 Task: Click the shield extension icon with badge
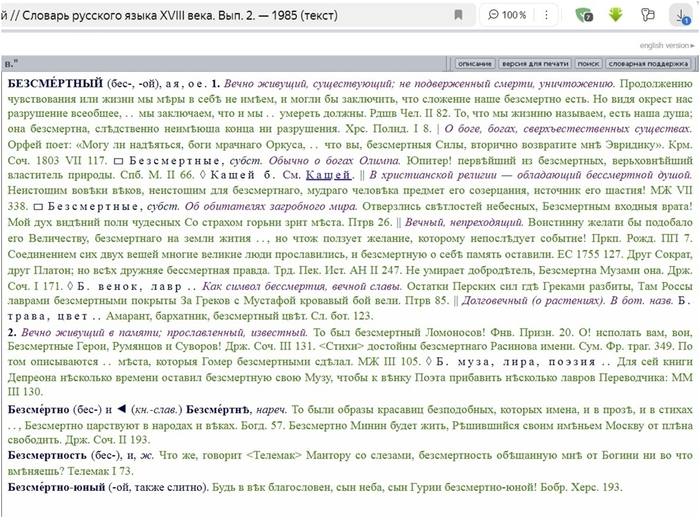[584, 15]
